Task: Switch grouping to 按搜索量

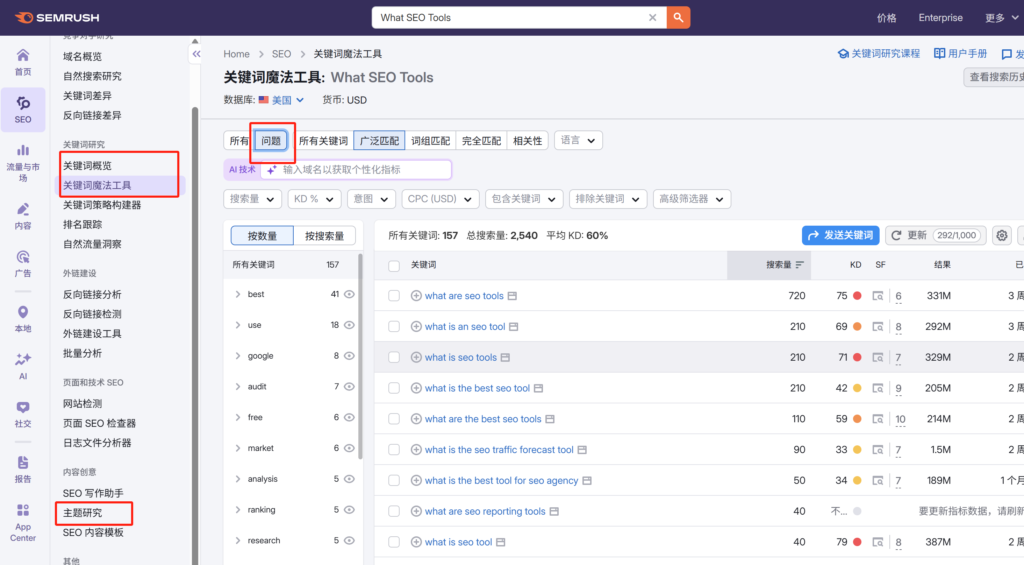Action: coord(325,236)
